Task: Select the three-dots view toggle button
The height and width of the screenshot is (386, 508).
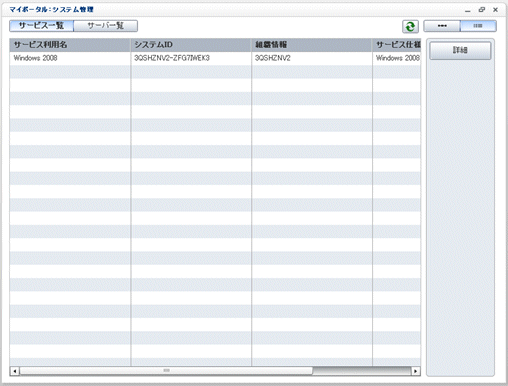Action: pos(442,26)
